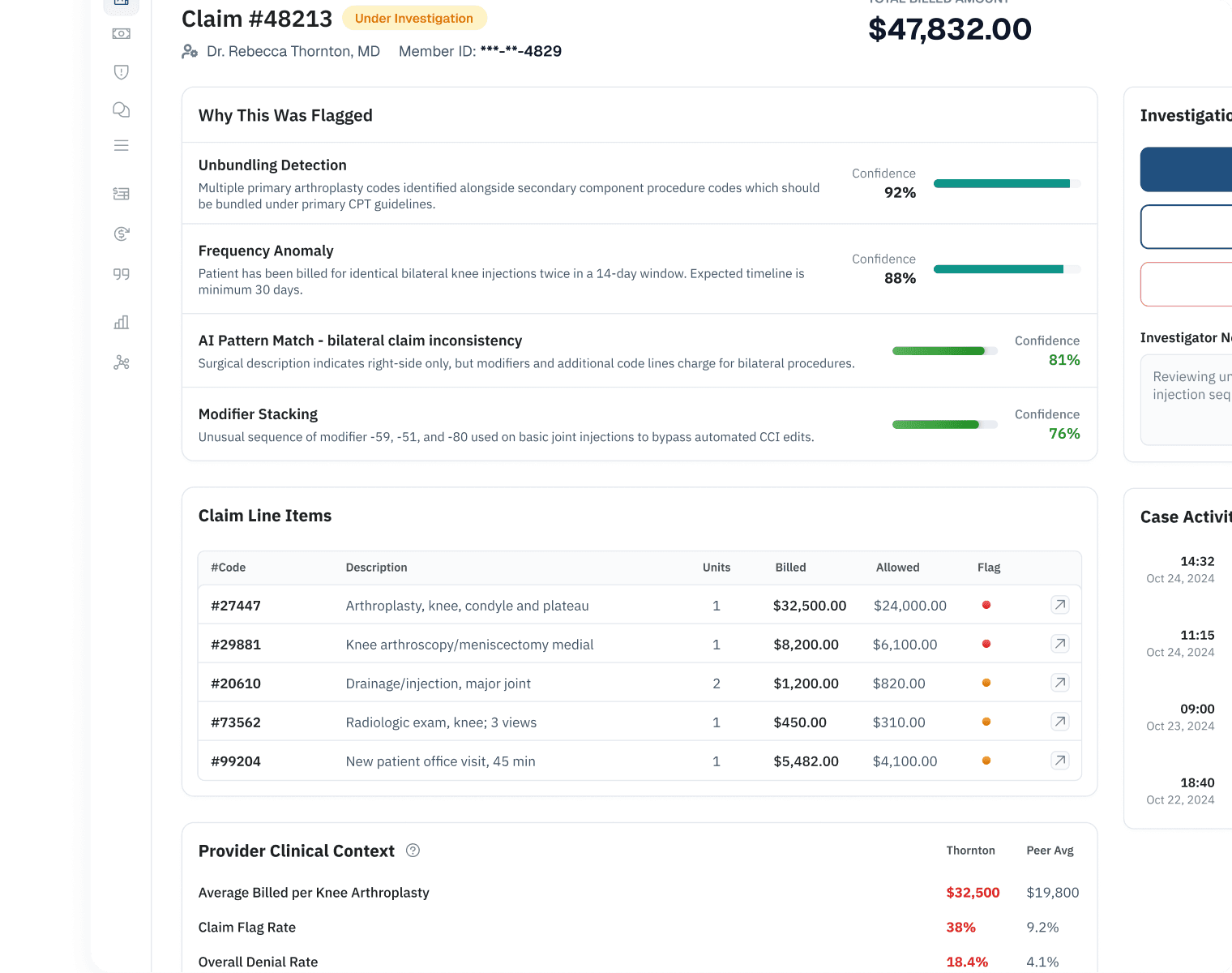Click the three-line list sidebar icon
The width and height of the screenshot is (1232, 973).
[x=122, y=146]
